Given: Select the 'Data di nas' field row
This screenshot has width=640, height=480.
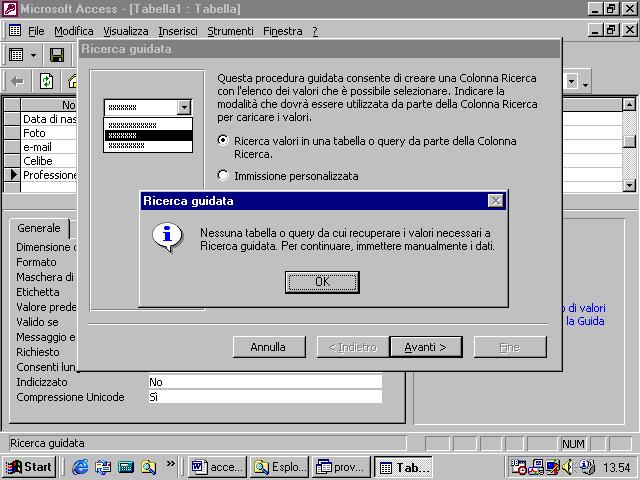Looking at the screenshot, I should click(49, 119).
